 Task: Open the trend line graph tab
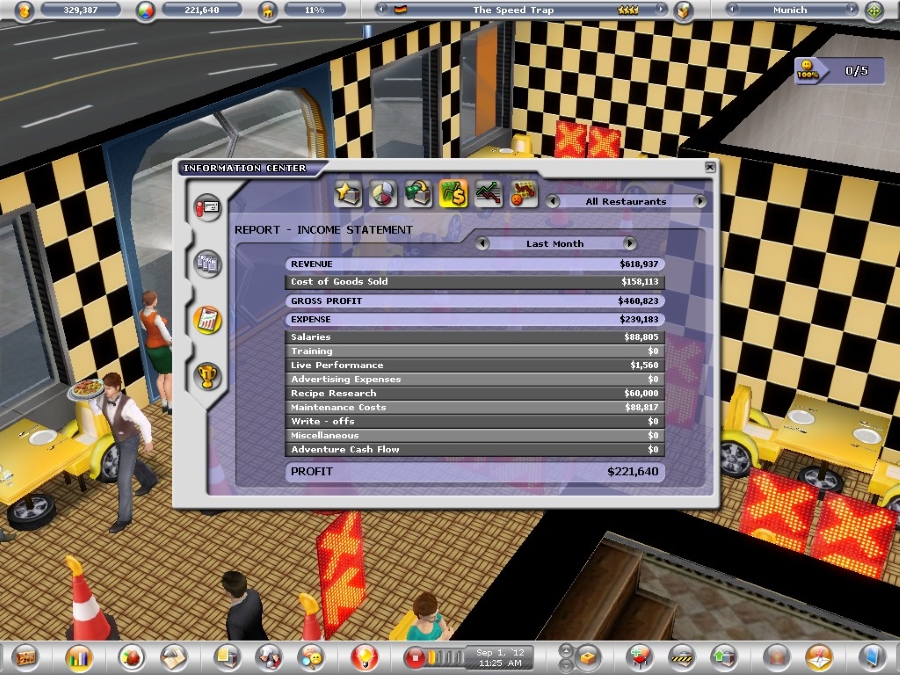tap(488, 193)
